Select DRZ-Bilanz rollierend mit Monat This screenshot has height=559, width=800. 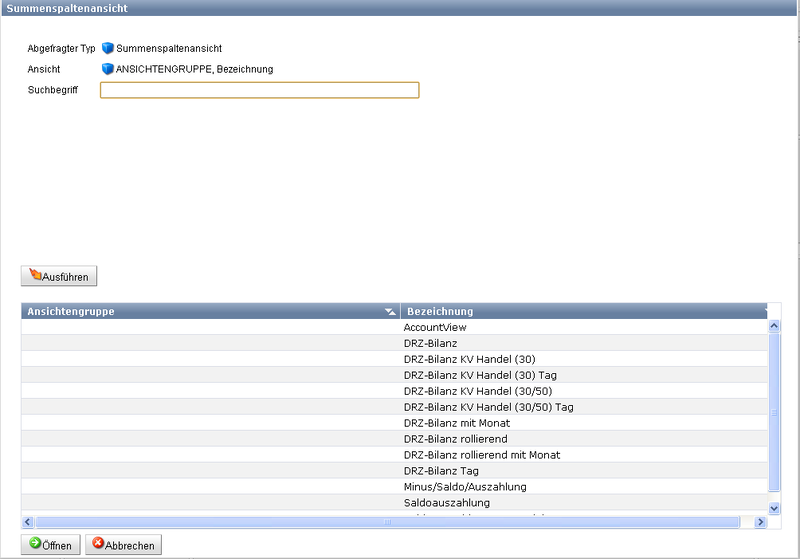coord(482,455)
